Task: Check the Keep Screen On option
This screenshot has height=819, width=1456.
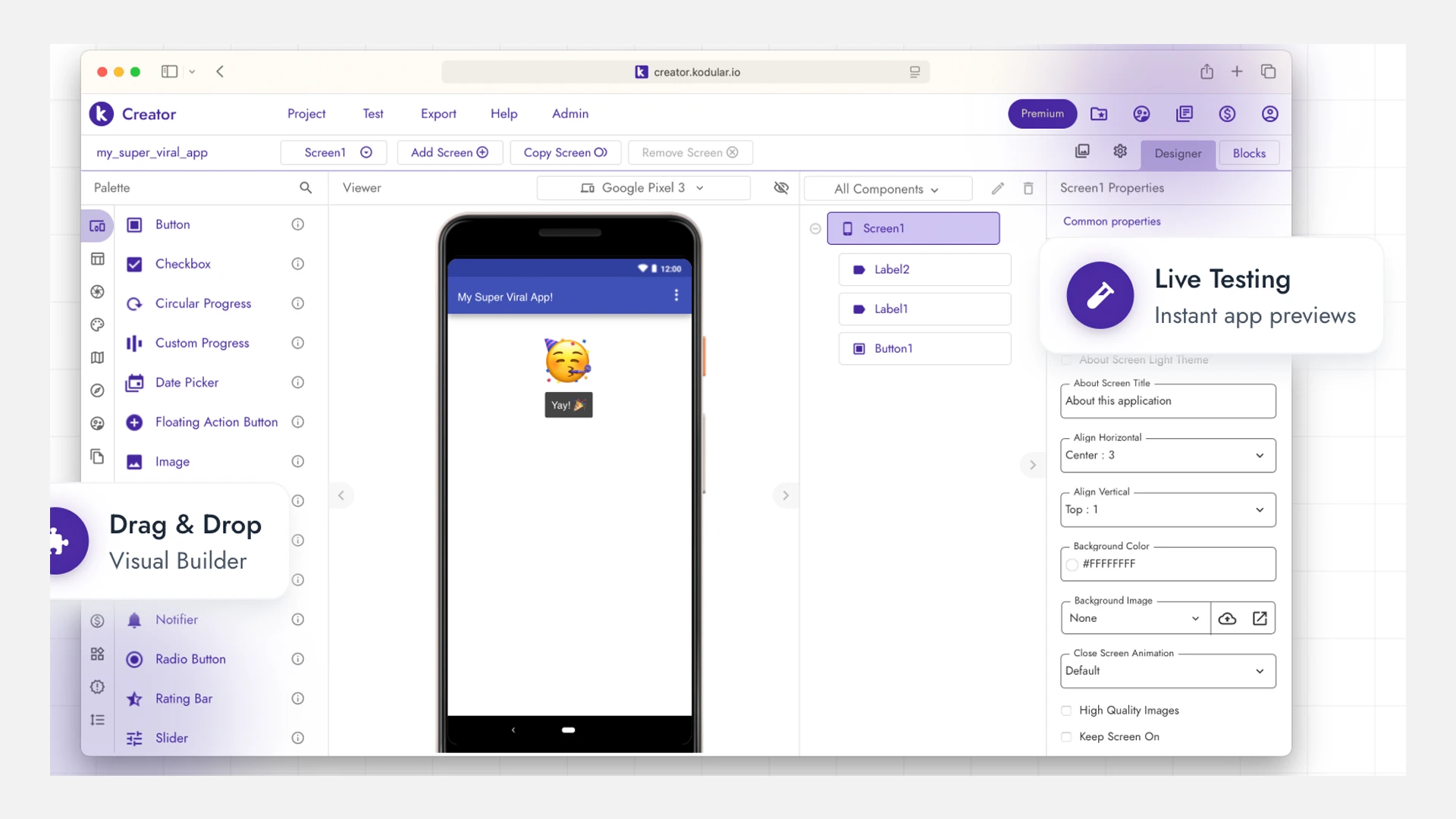Action: tap(1066, 737)
